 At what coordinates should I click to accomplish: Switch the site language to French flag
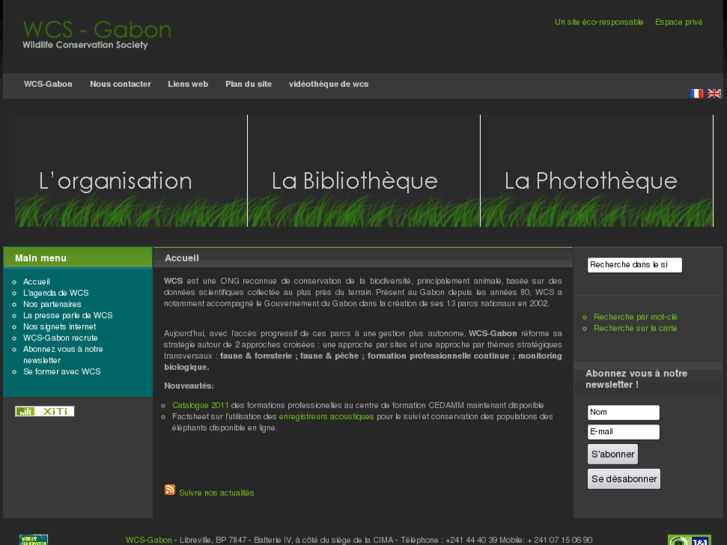(x=696, y=93)
